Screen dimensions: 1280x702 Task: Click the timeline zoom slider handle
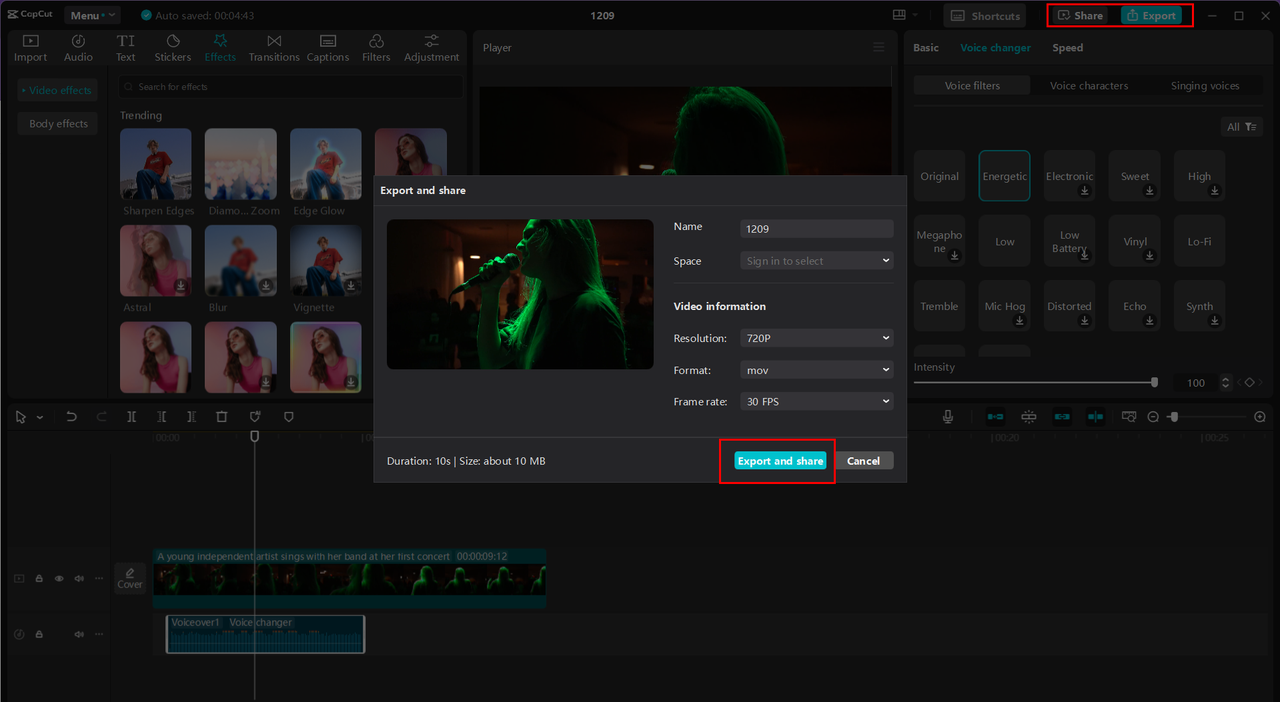pyautogui.click(x=1174, y=417)
